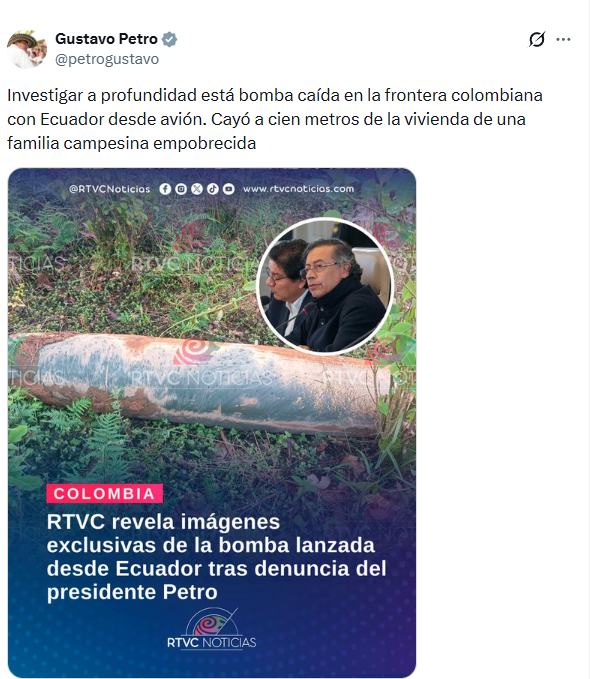Click the TikTok icon in the image banner

tap(213, 189)
